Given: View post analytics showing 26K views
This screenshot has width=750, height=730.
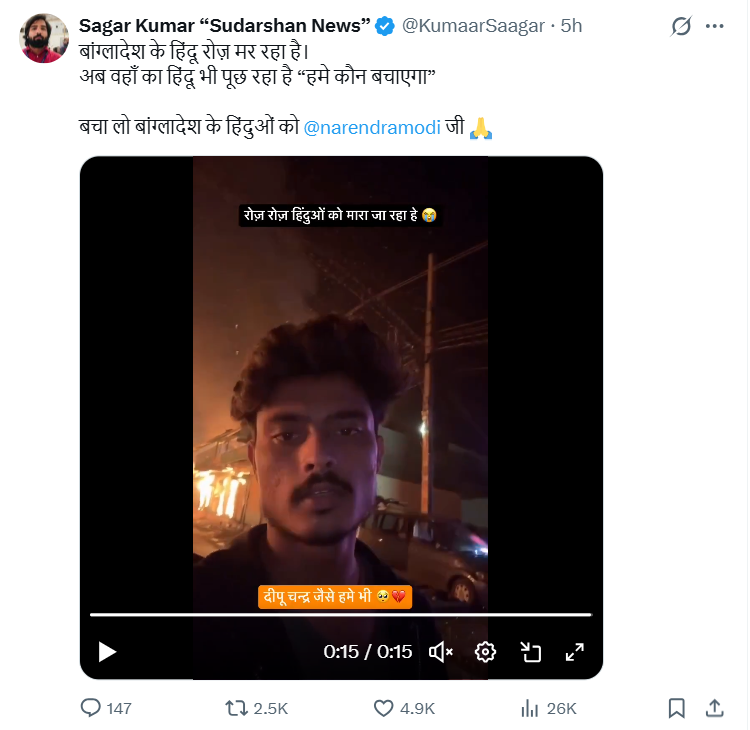Looking at the screenshot, I should pyautogui.click(x=530, y=708).
